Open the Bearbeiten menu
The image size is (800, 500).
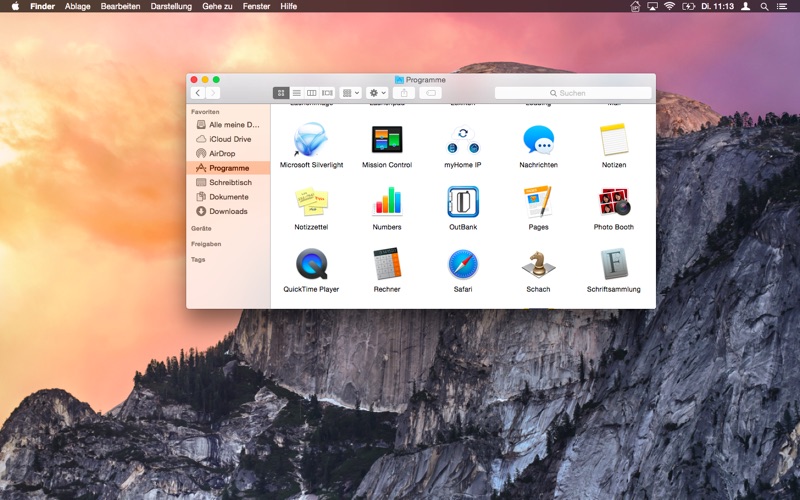coord(120,6)
